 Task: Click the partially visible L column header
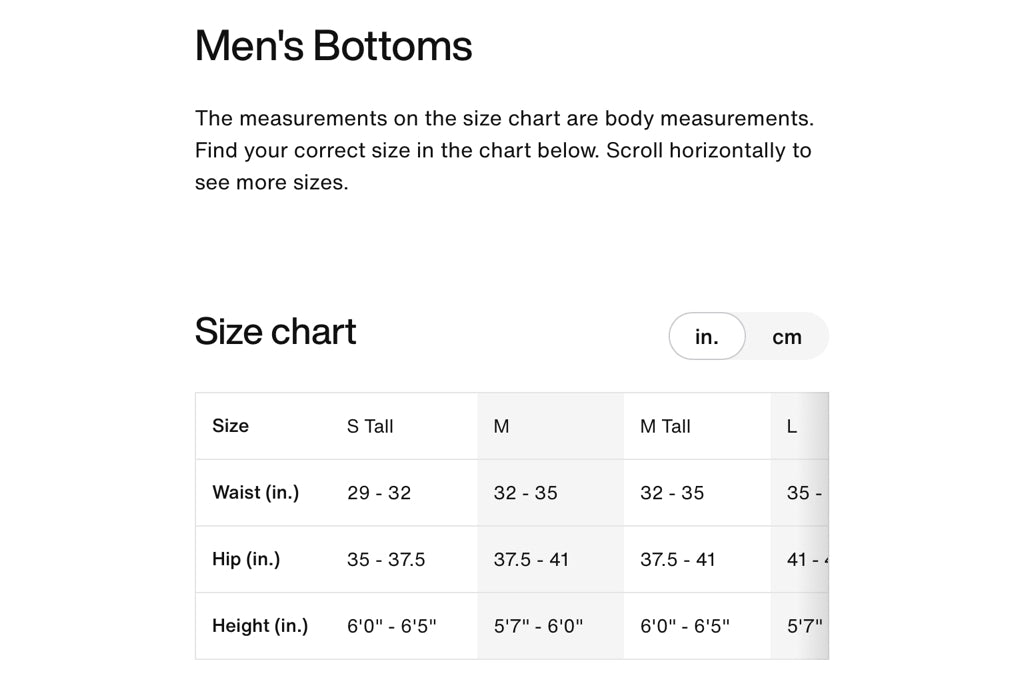[x=793, y=426]
